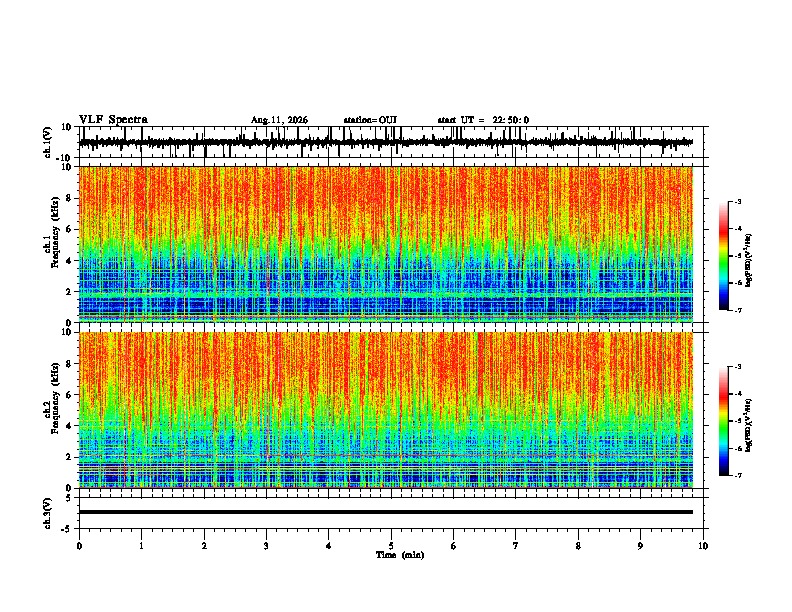Pick the ch.1 color scale bar
This screenshot has width=792, height=612.
point(723,256)
